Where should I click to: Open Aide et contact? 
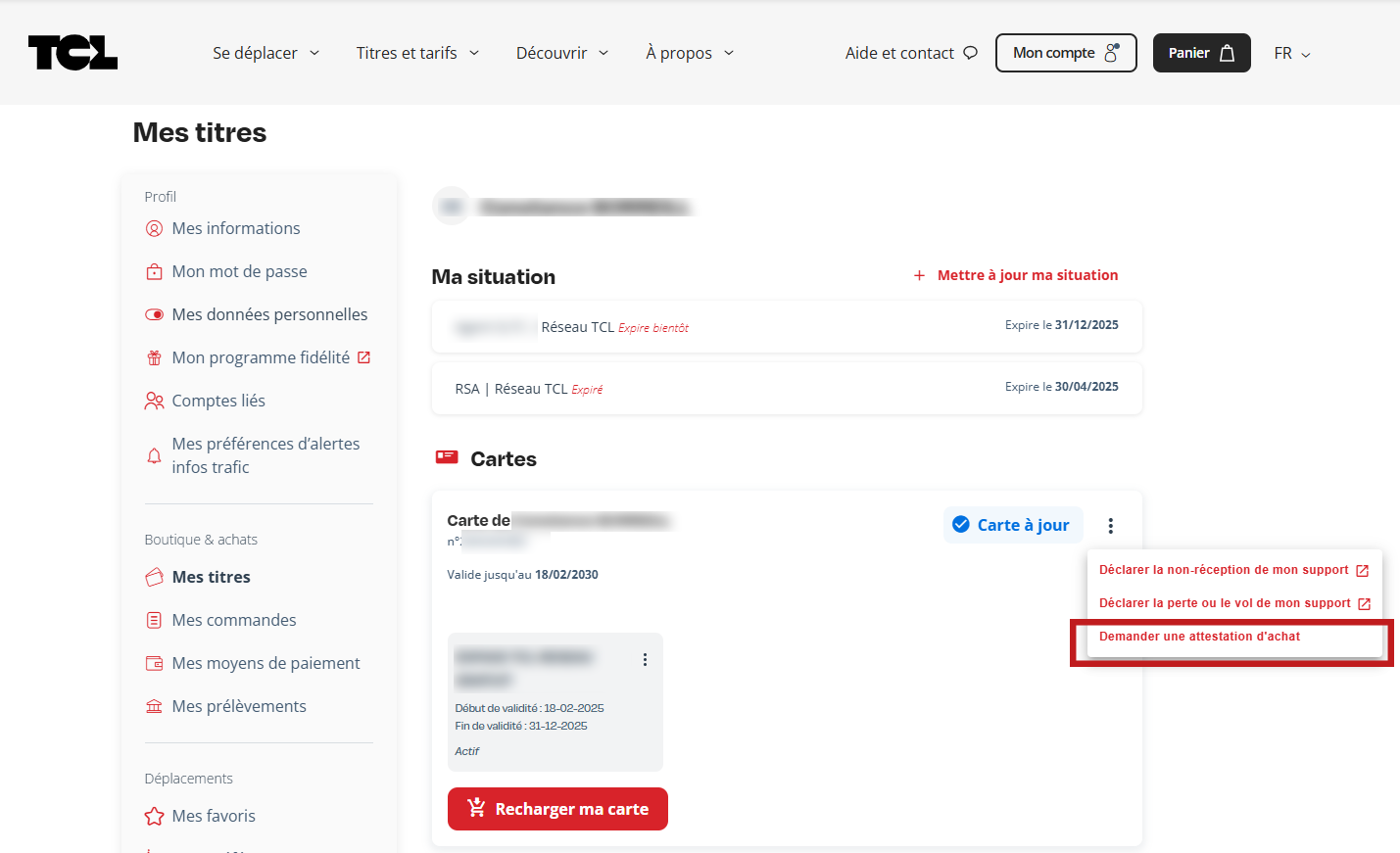point(911,53)
